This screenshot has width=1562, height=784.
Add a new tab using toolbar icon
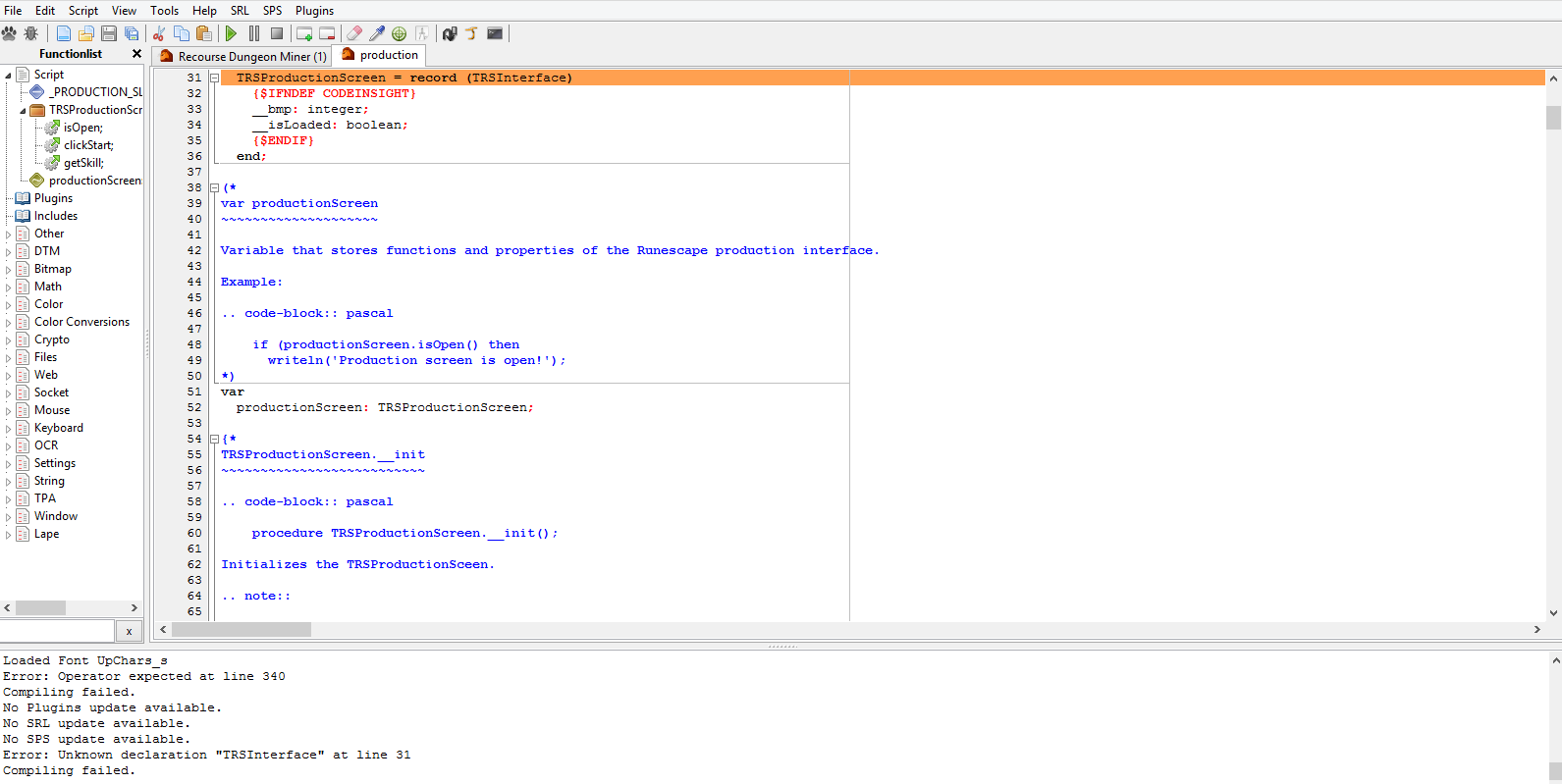304,33
